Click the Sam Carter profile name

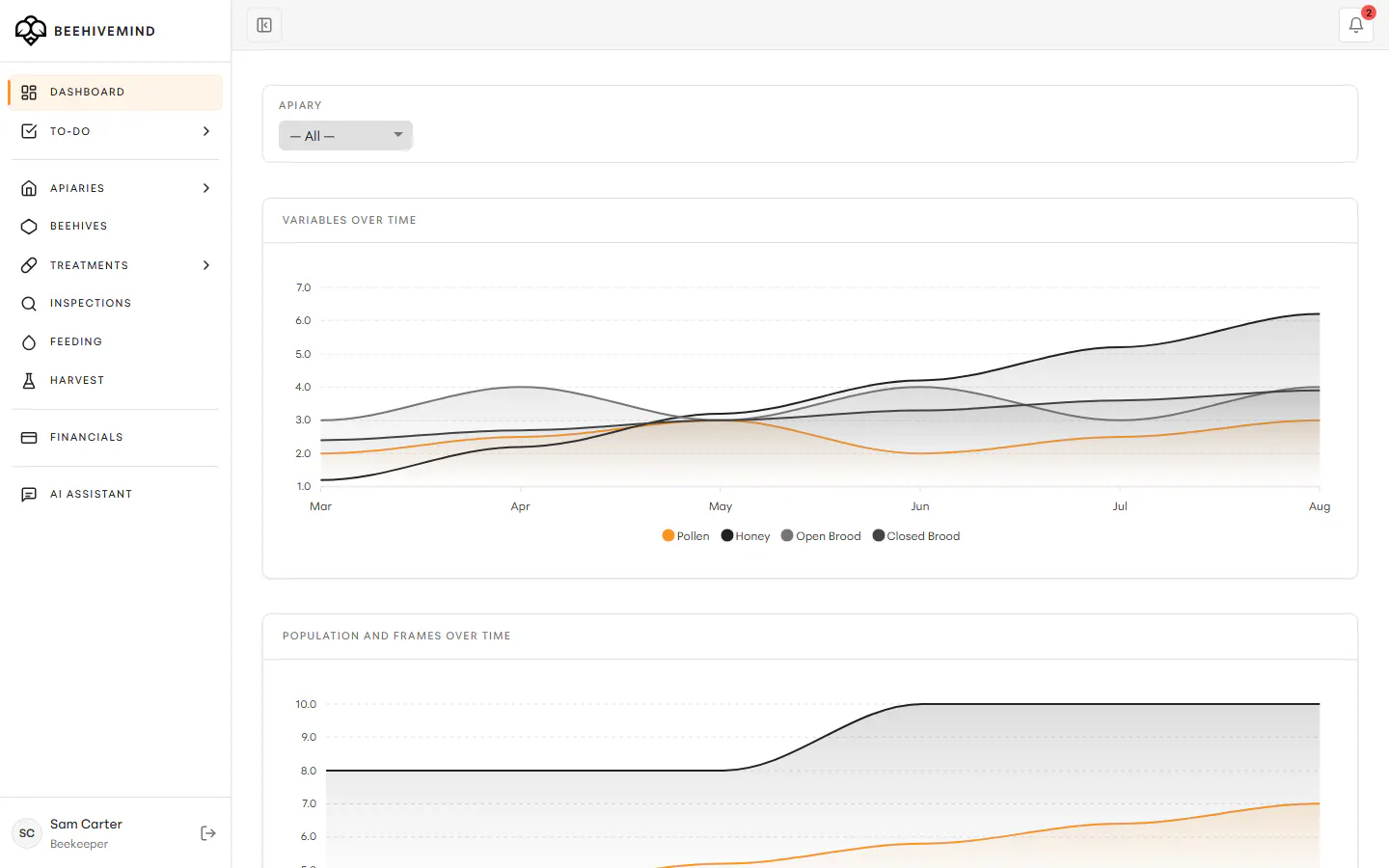(86, 825)
